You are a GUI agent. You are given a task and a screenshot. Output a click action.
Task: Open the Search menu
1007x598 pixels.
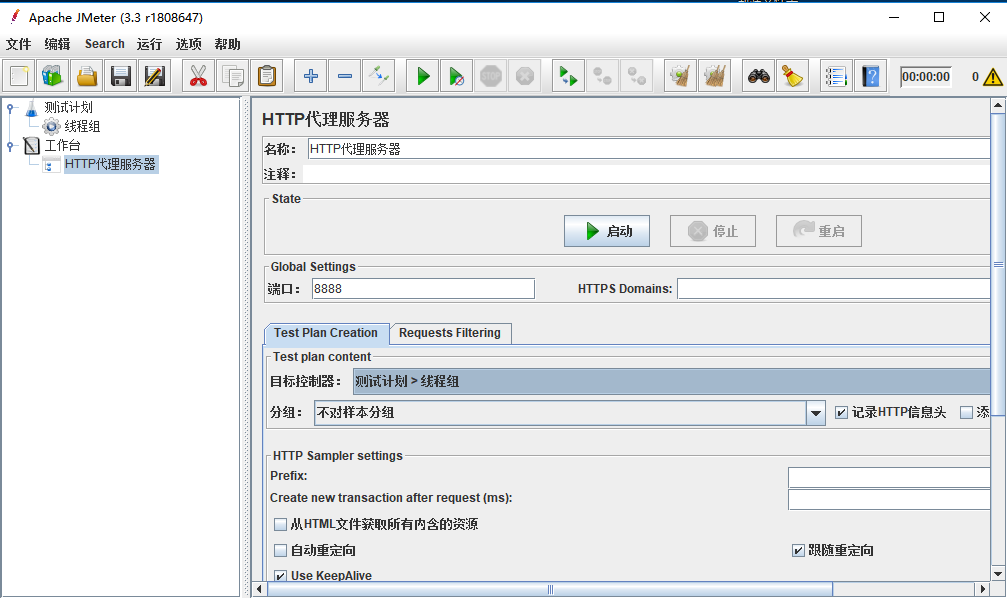[105, 44]
